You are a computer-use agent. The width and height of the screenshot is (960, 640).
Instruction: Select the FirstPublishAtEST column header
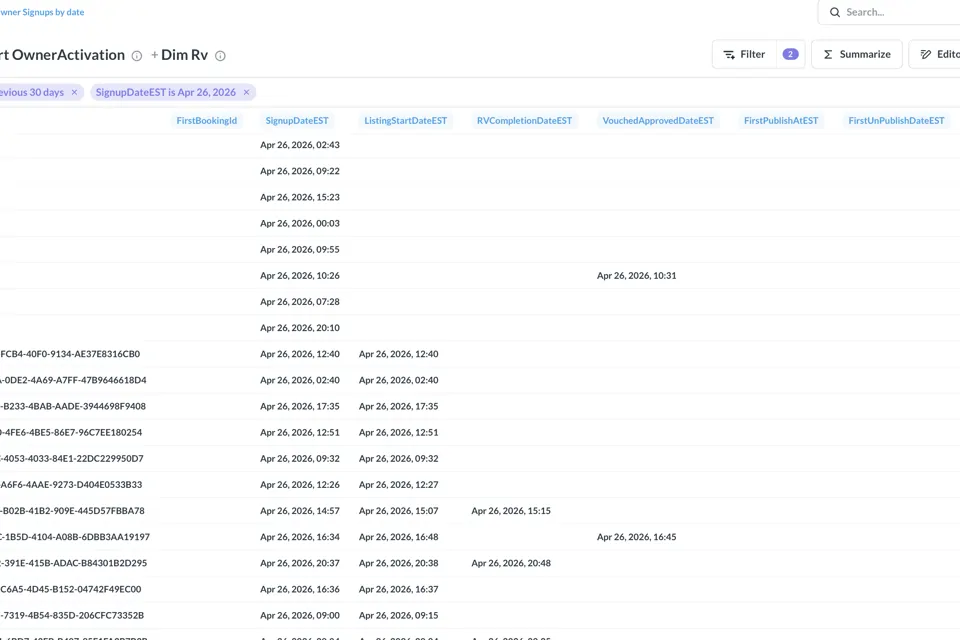coord(781,121)
